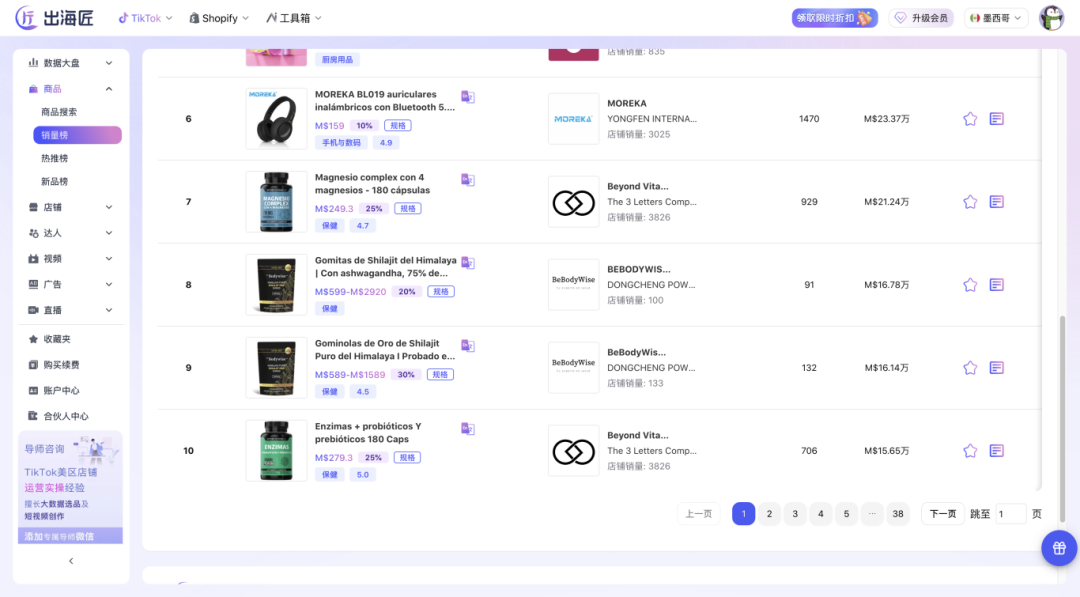The width and height of the screenshot is (1080, 597).
Task: Click the pagination ellipsis button
Action: tap(872, 514)
